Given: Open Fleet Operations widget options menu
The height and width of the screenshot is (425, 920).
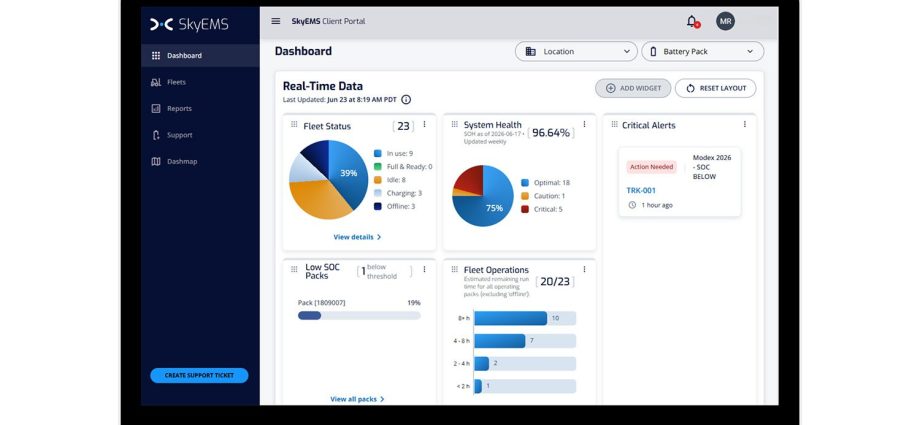Looking at the screenshot, I should [x=584, y=269].
